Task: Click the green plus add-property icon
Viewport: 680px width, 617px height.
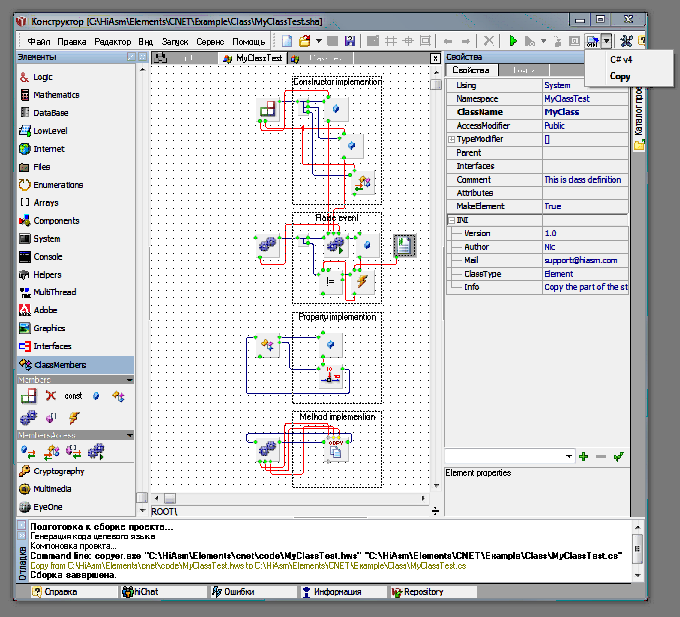Action: click(583, 456)
